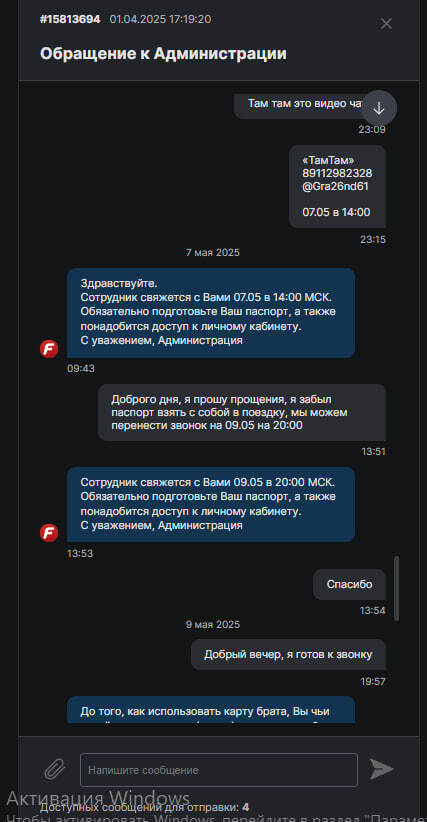Click admin reply confirming 09.05 at 20:00

click(211, 504)
